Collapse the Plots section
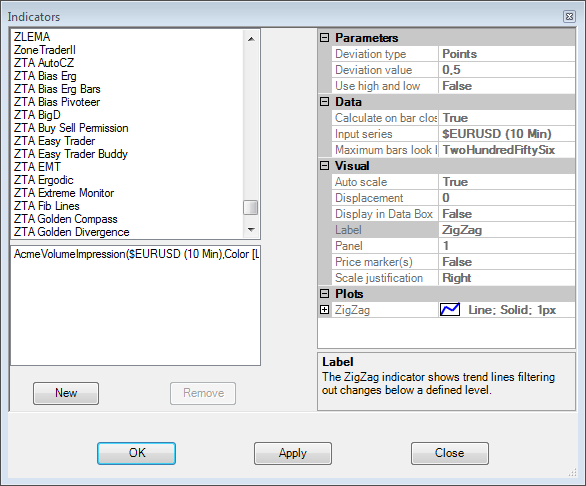 click(325, 293)
